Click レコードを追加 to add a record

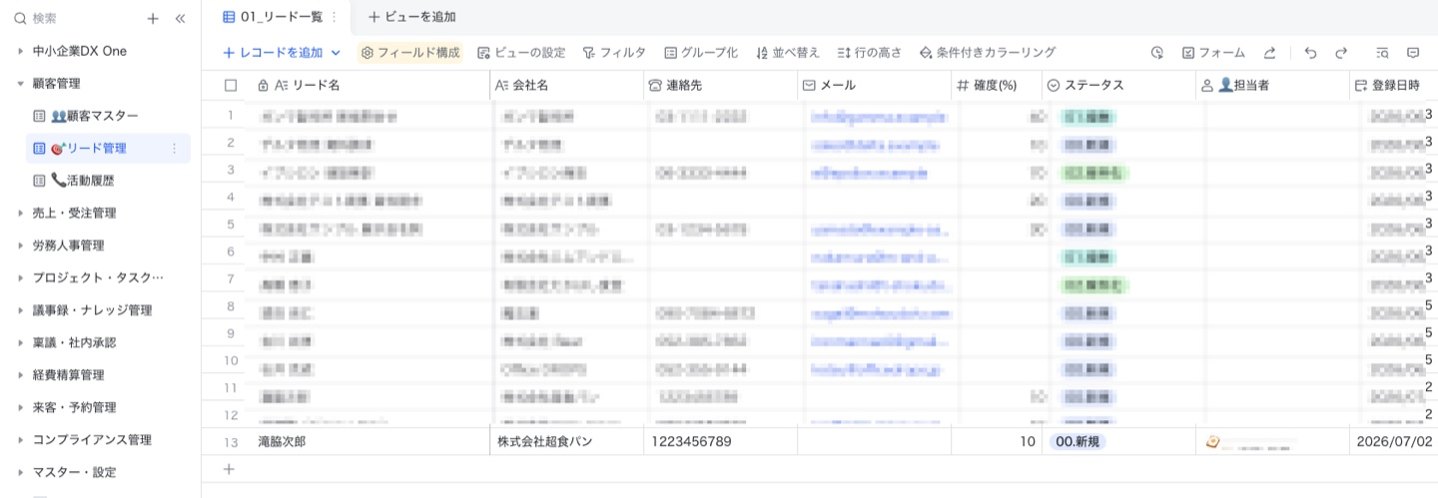[x=272, y=52]
